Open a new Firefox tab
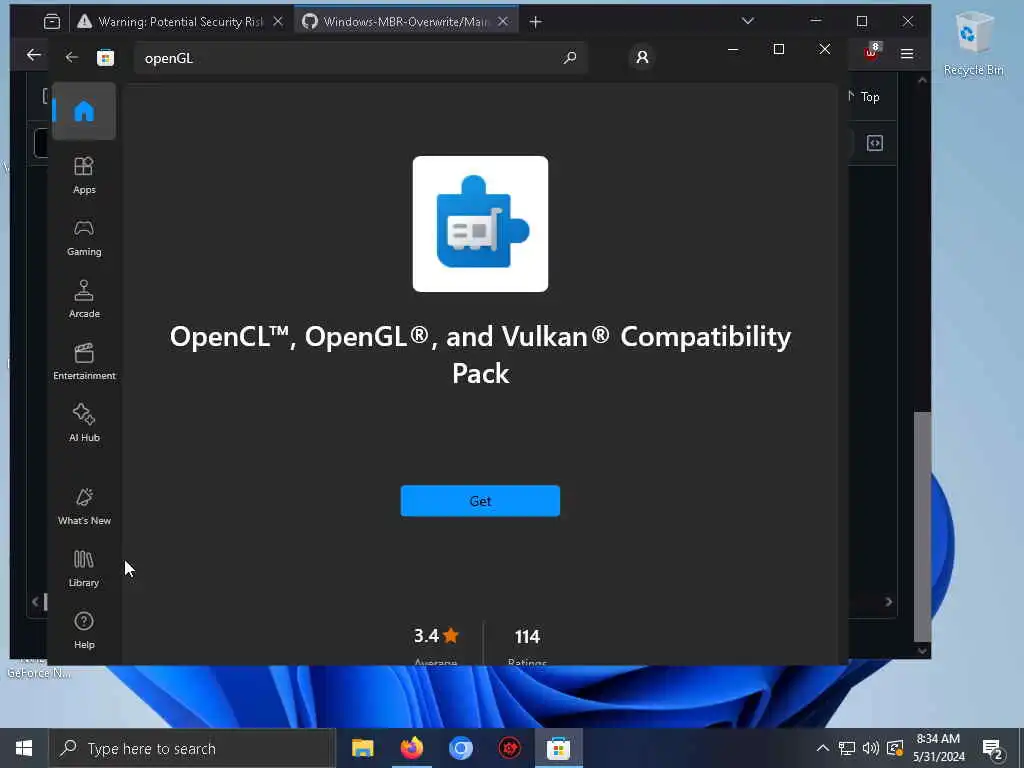This screenshot has height=768, width=1024. click(536, 22)
